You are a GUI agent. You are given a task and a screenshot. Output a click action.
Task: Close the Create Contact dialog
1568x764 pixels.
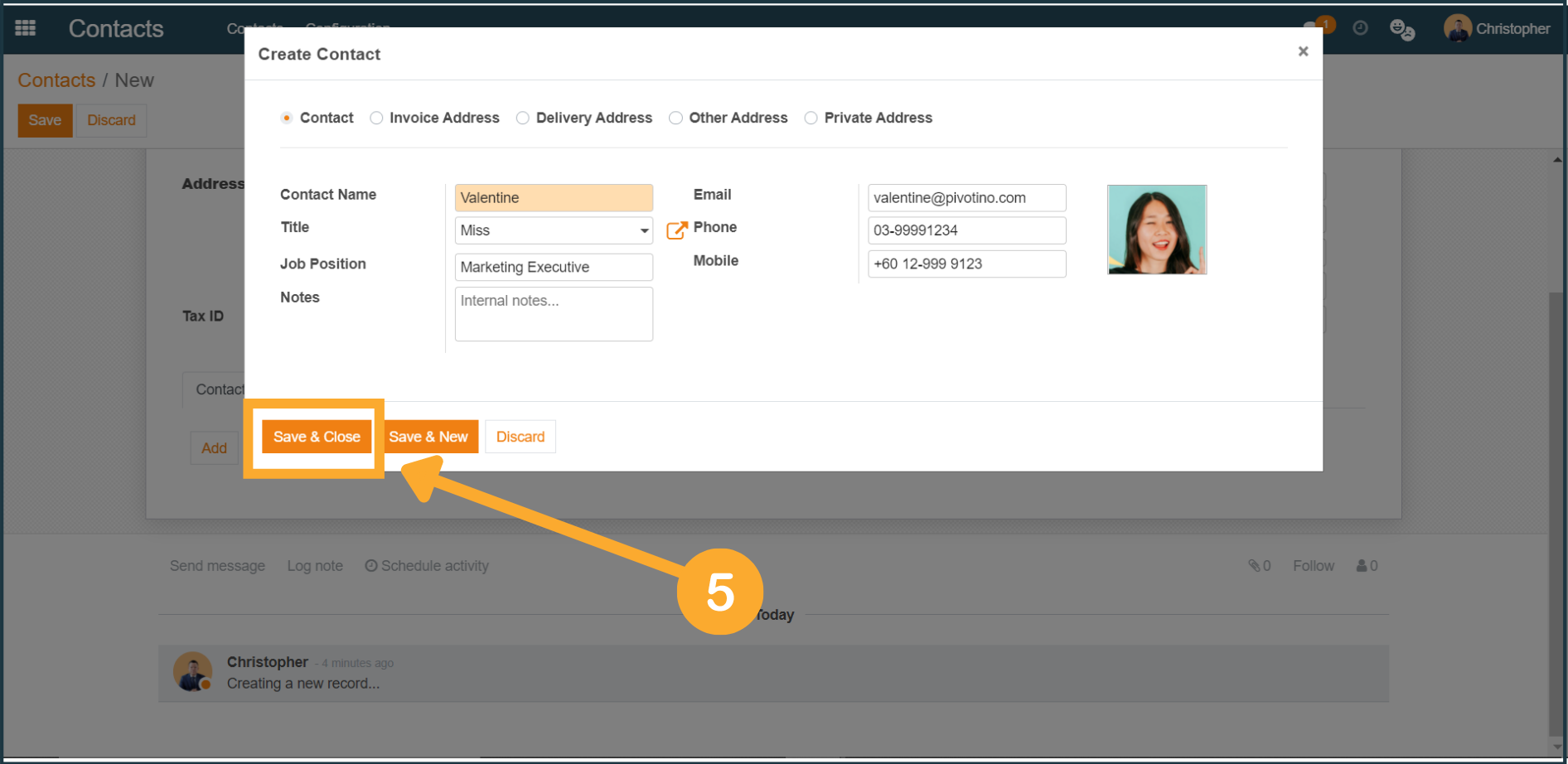coord(1303,51)
